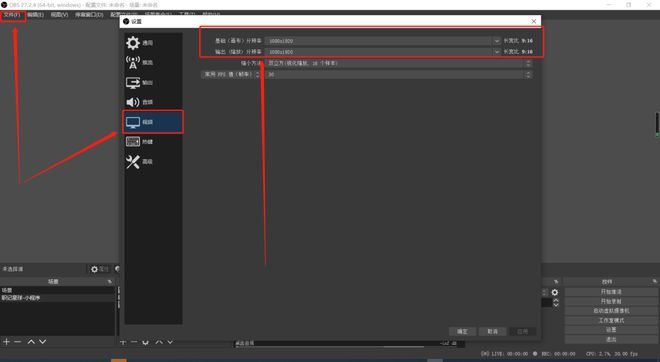This screenshot has width=660, height=362.
Task: Open the Edit (编辑) menu
Action: click(x=36, y=15)
